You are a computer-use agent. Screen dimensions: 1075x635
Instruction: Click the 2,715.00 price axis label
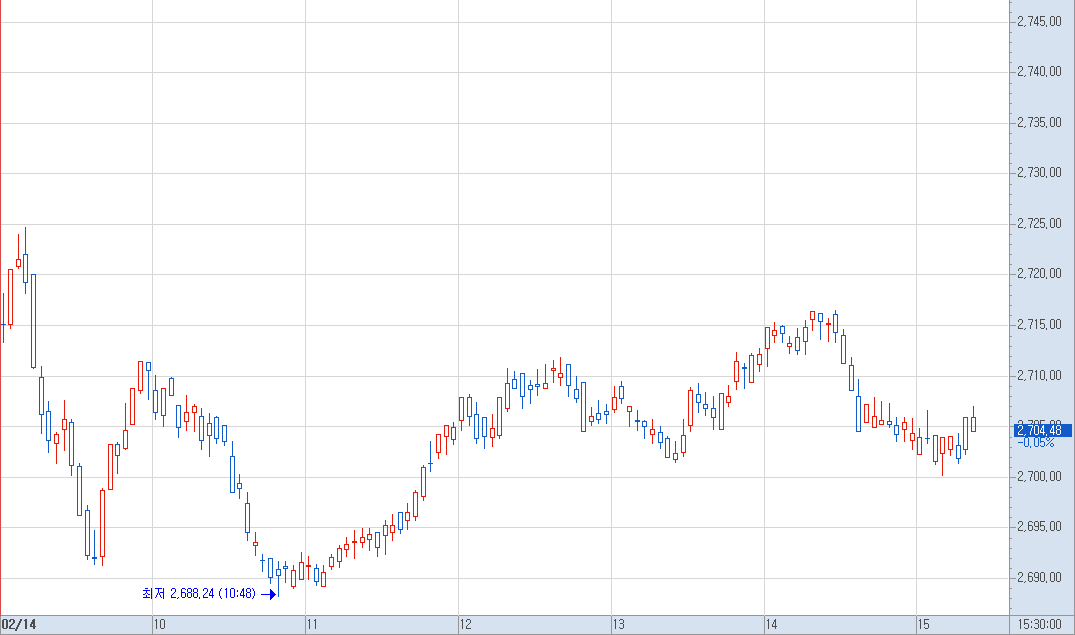(x=1039, y=324)
